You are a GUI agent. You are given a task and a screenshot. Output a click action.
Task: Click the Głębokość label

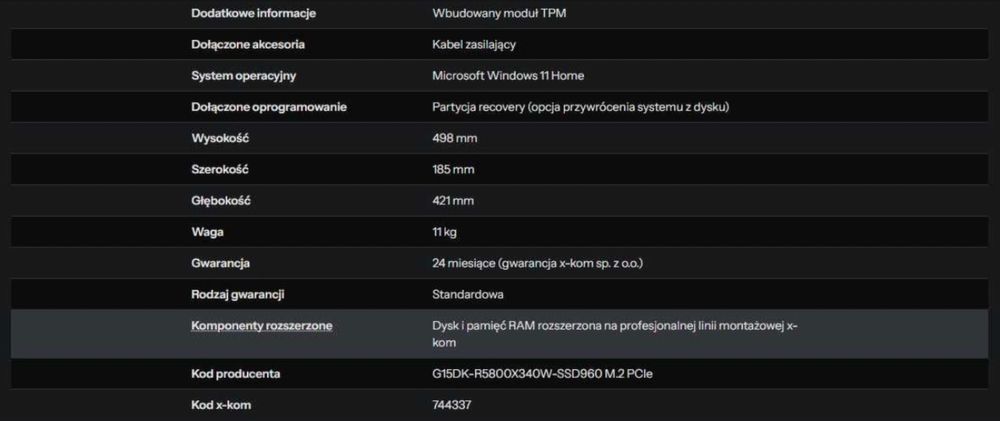220,200
